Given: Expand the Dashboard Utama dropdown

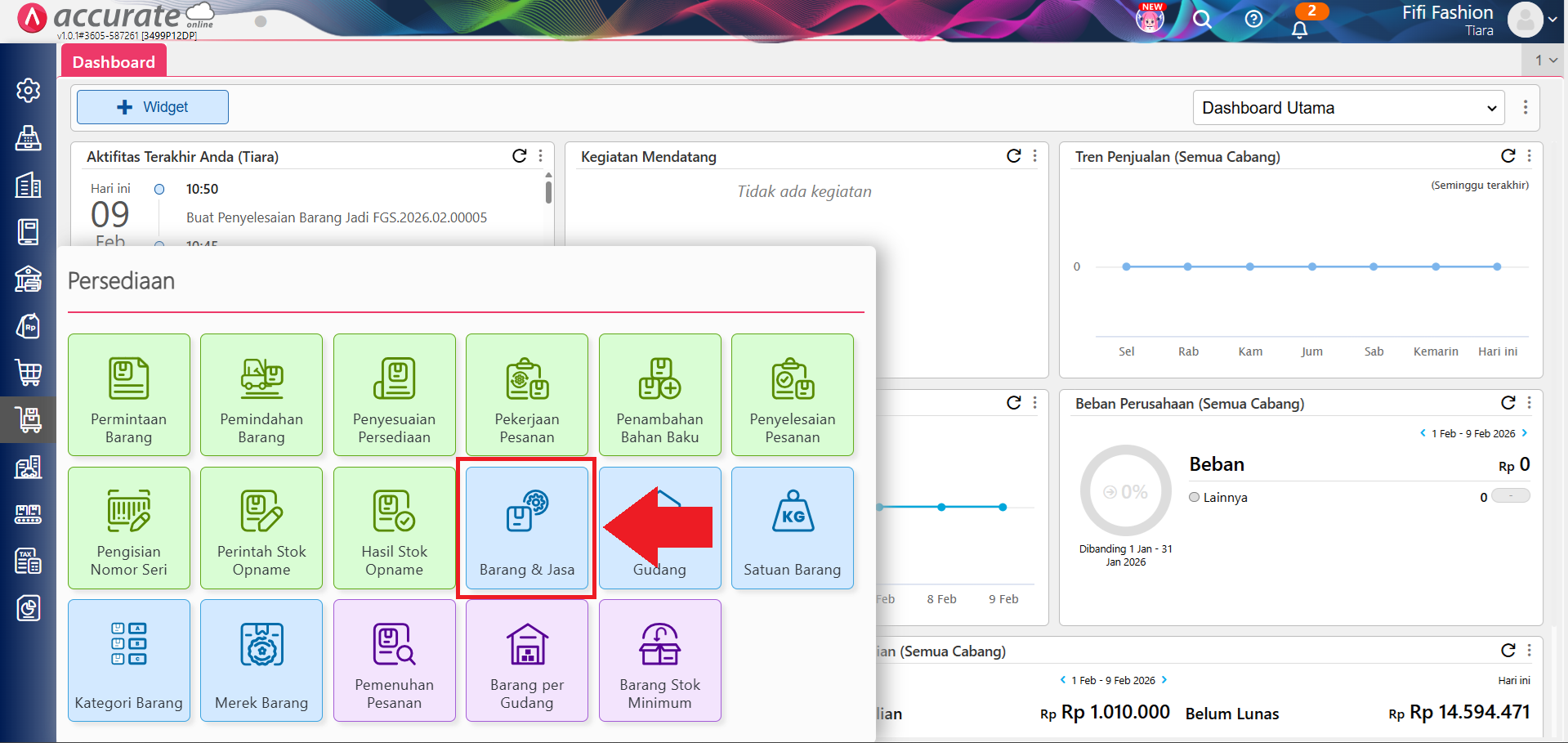Looking at the screenshot, I should click(x=1348, y=108).
